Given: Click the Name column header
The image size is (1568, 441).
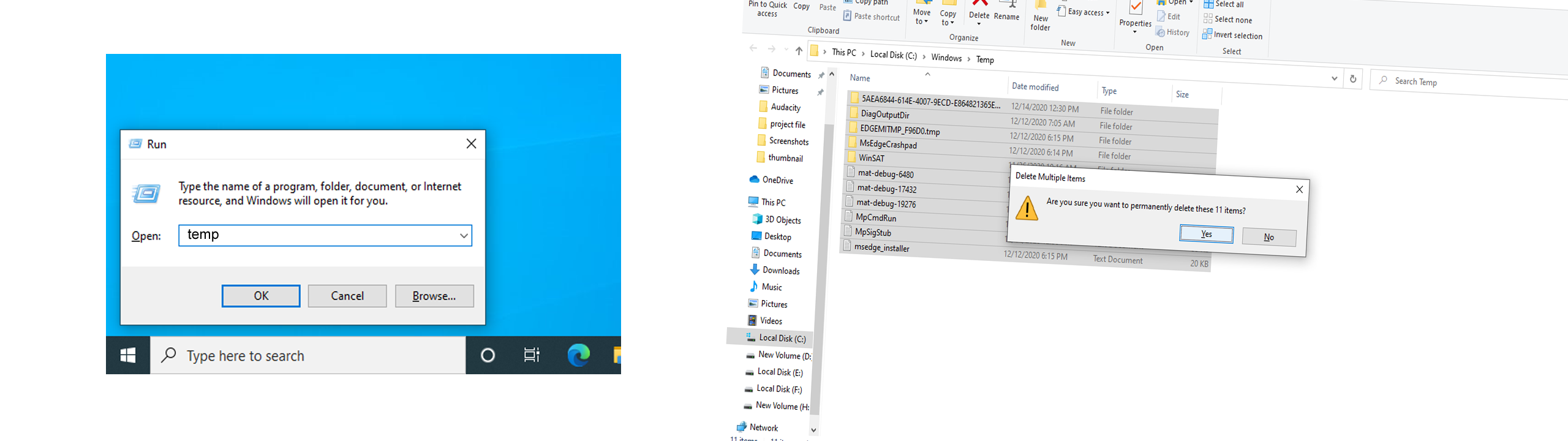Looking at the screenshot, I should click(860, 78).
